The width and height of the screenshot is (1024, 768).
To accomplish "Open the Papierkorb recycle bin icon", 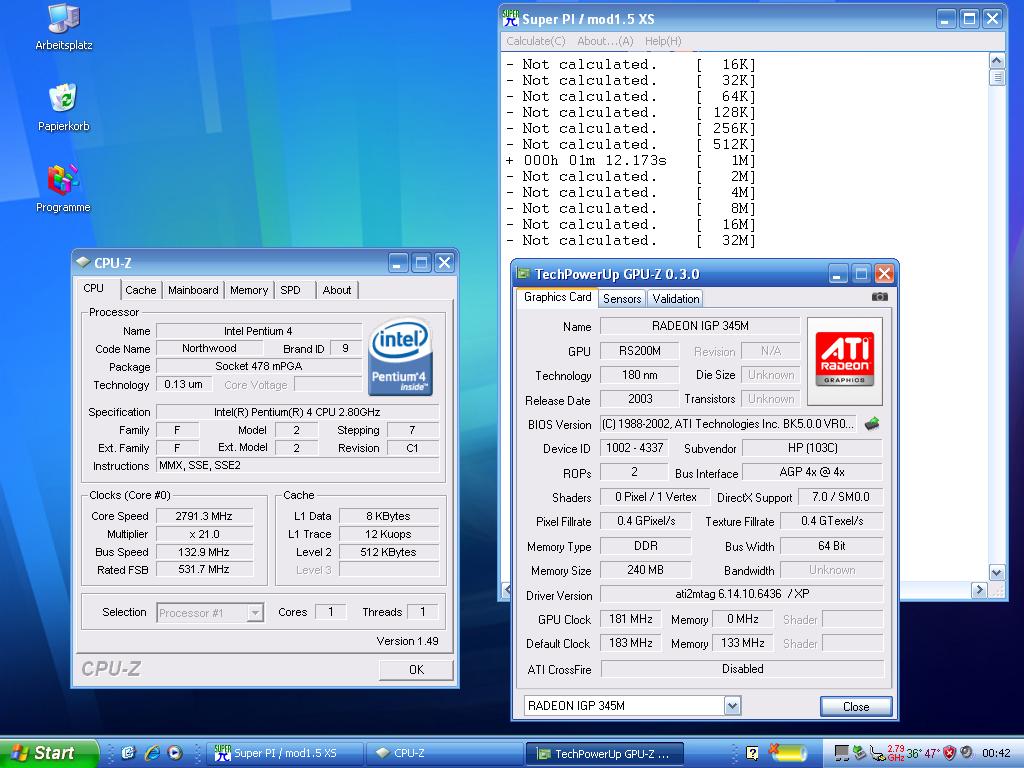I will point(63,99).
